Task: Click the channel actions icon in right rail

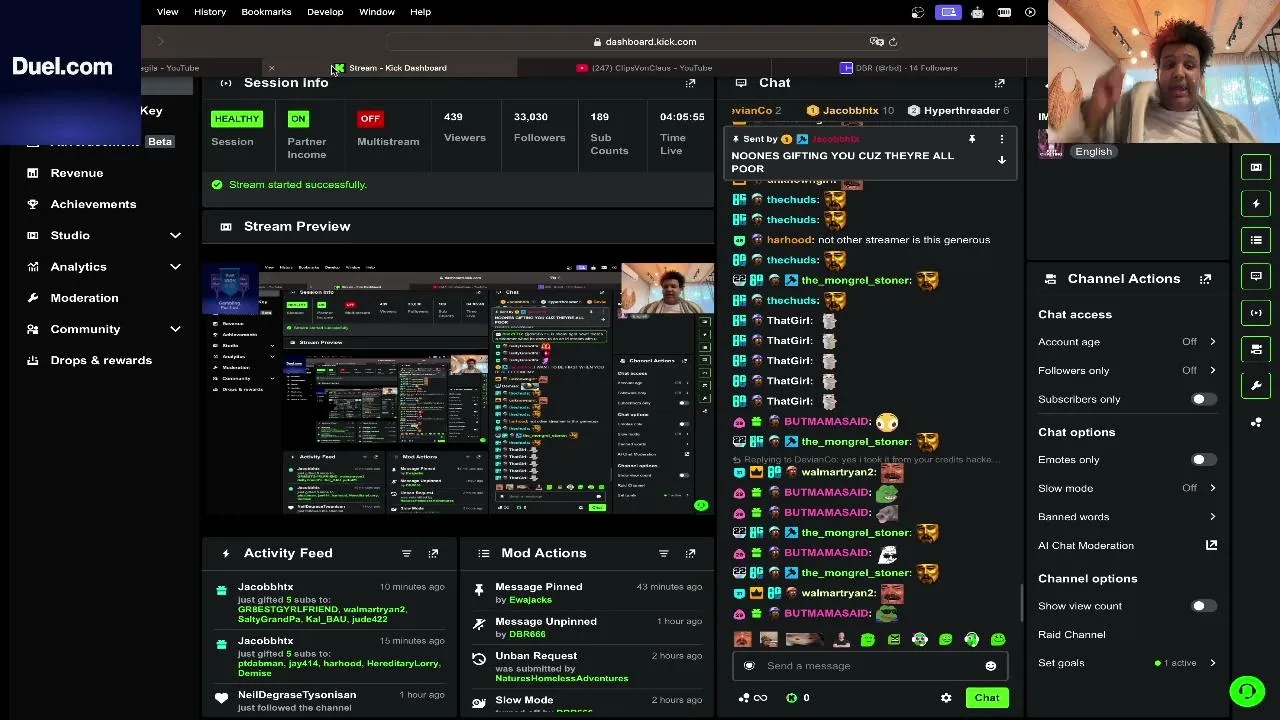Action: pos(1256,349)
